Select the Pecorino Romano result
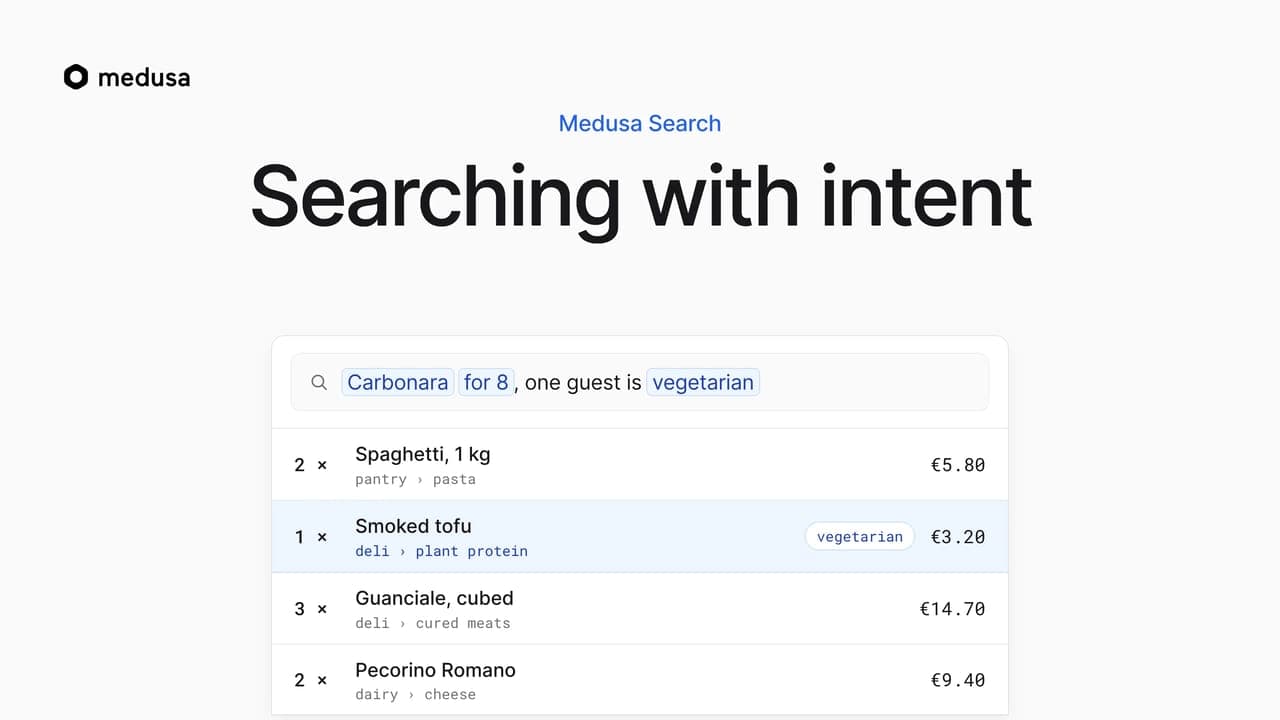Image resolution: width=1280 pixels, height=720 pixels. [x=640, y=680]
